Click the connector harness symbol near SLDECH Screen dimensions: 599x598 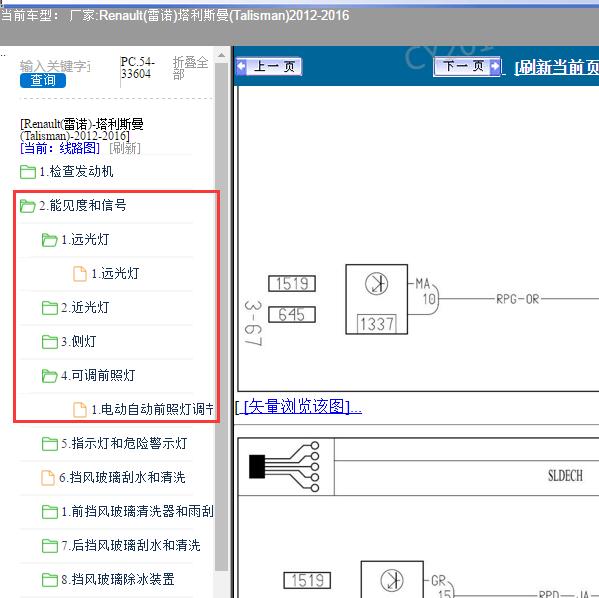click(x=284, y=467)
